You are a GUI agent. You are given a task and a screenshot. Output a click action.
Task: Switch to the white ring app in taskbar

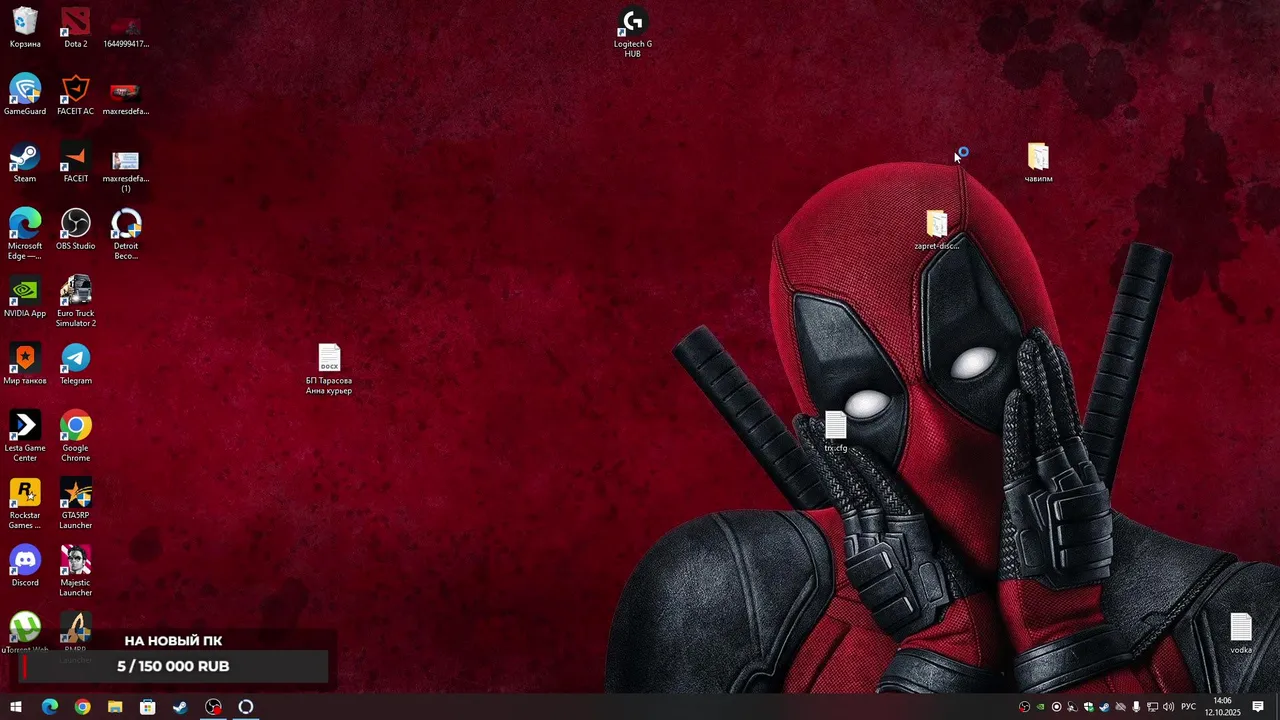pos(246,707)
